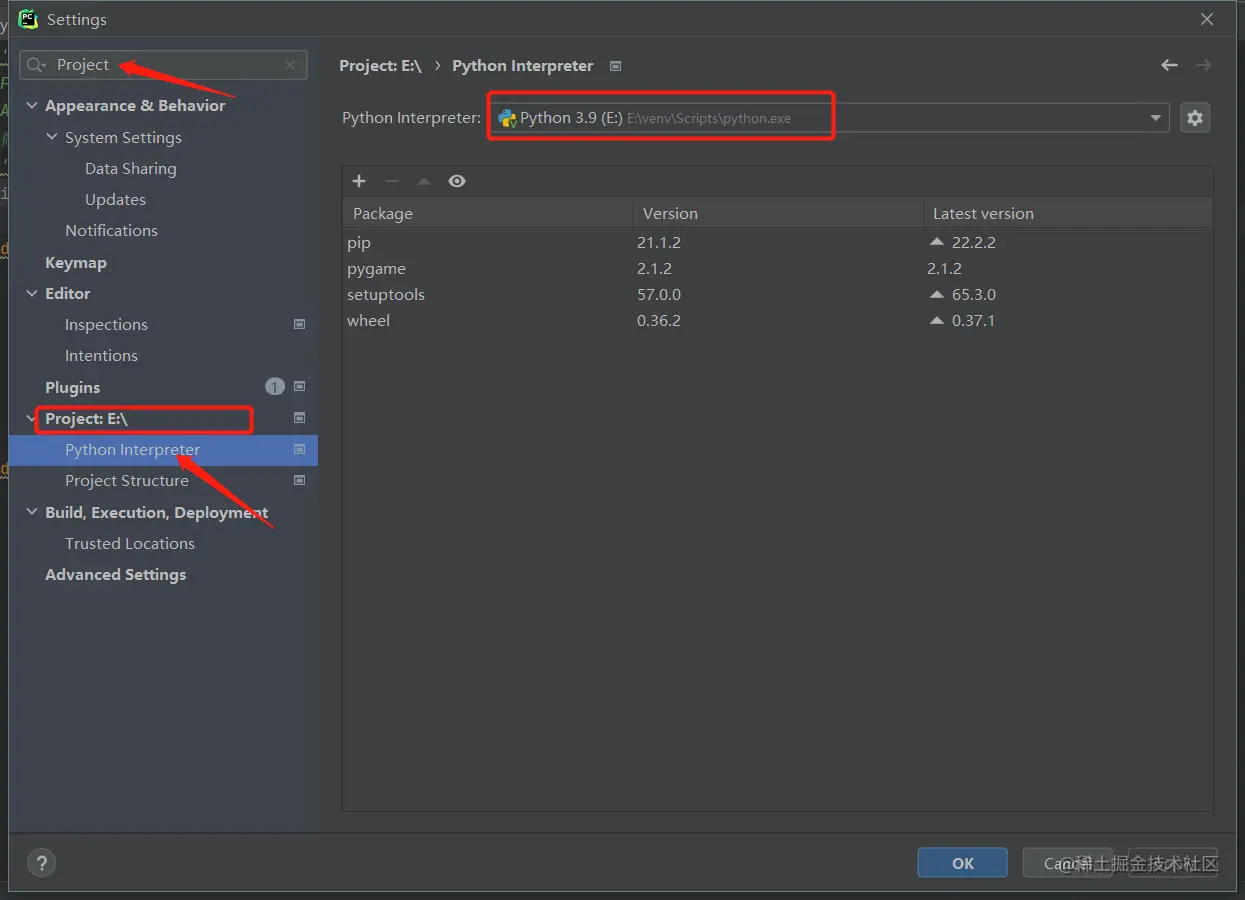Click Project: E:\ breadcrumb link
This screenshot has height=900, width=1245.
tap(380, 65)
